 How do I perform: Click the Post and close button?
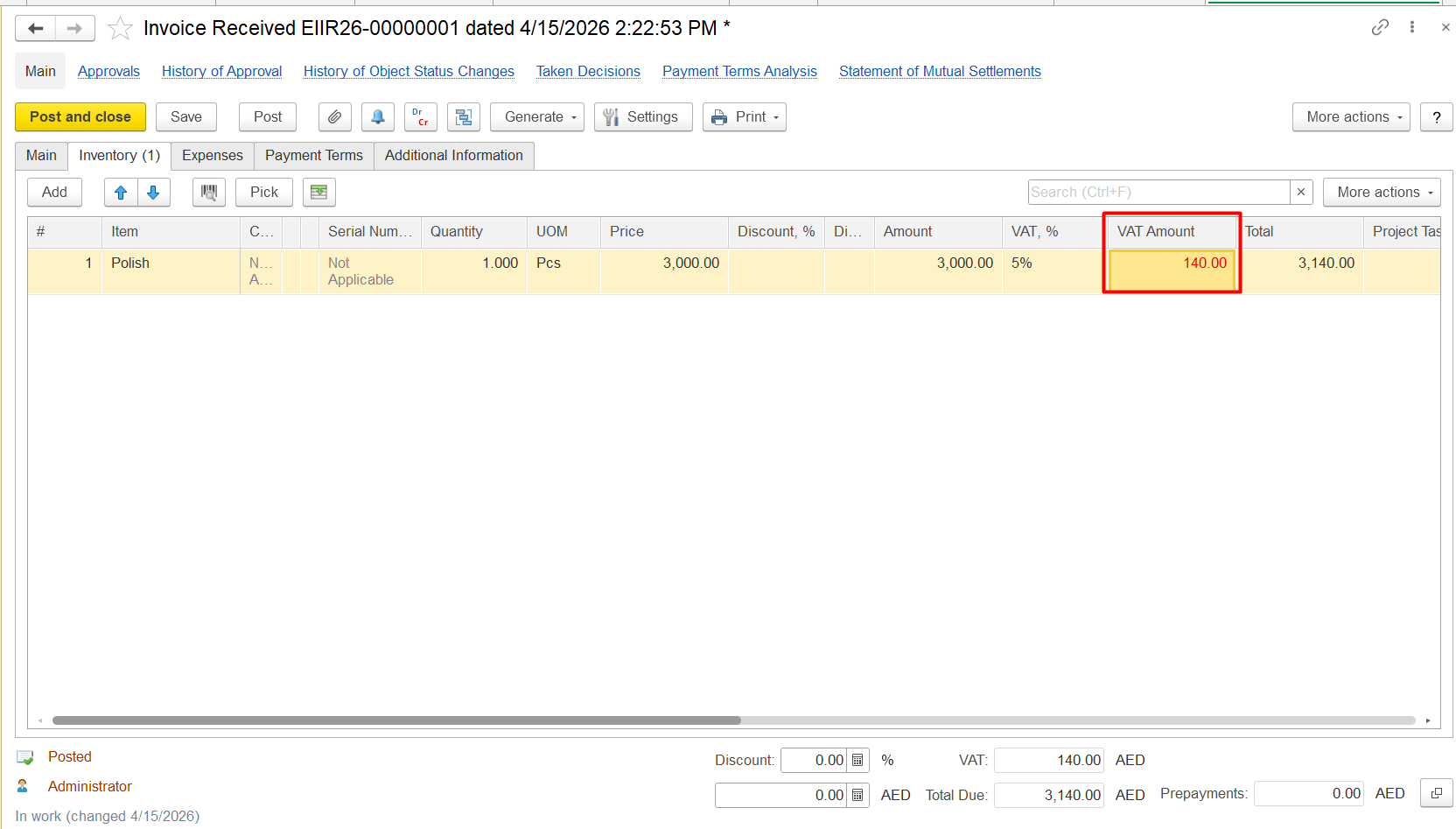tap(80, 117)
